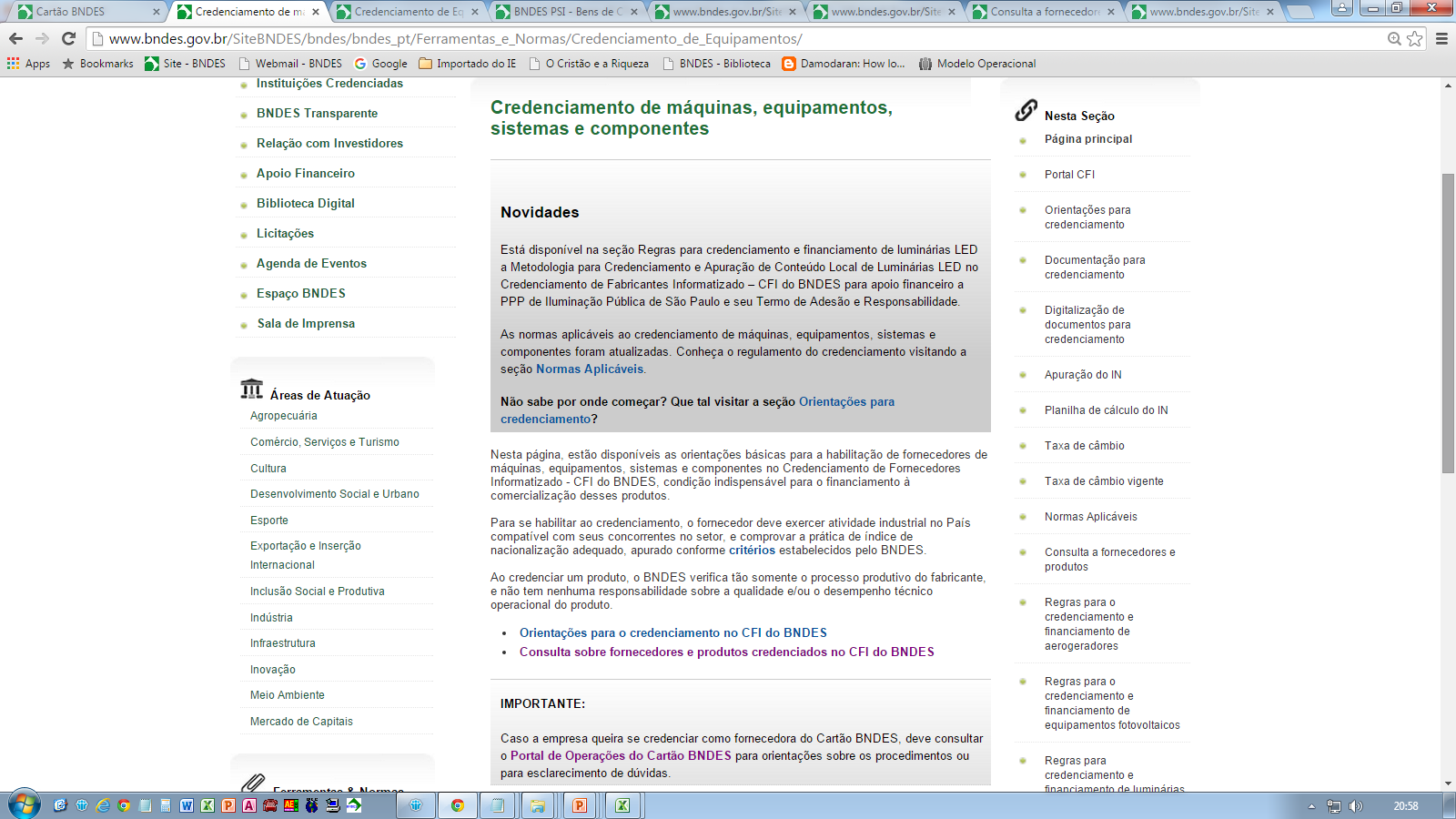Open the Infraestrutura area link

[283, 643]
